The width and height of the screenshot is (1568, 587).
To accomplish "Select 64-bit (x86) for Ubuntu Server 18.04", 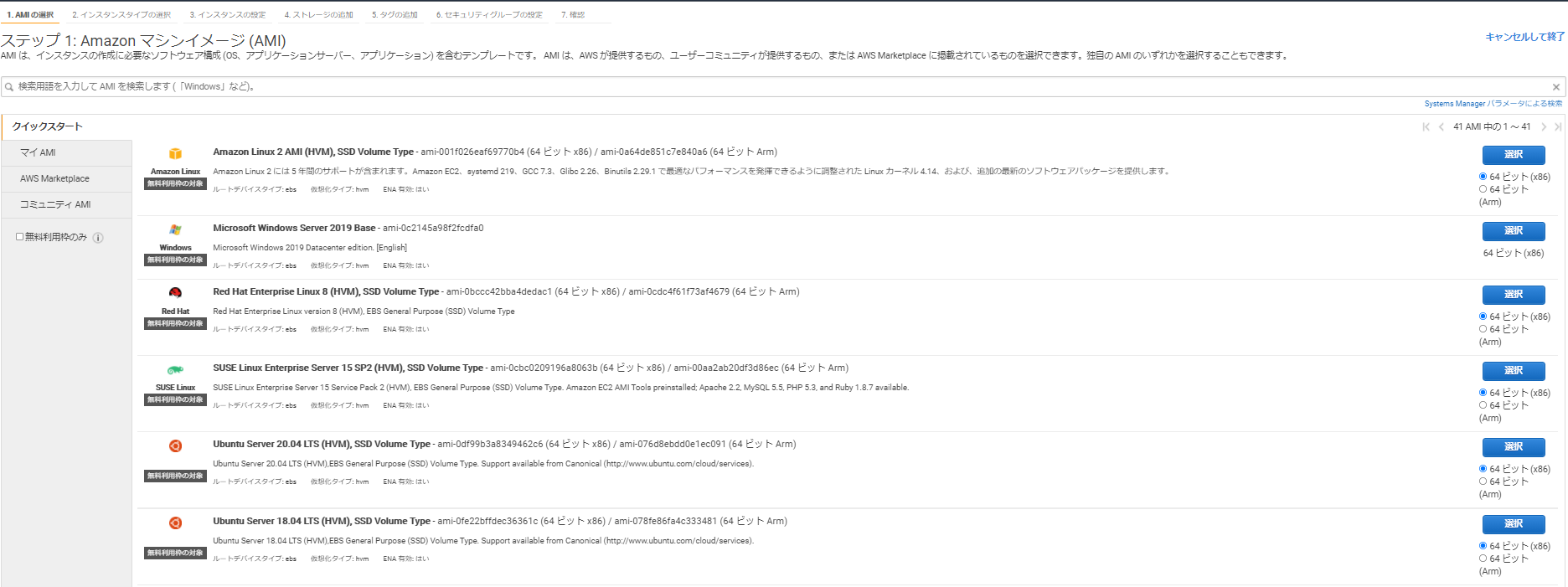I will 1483,546.
